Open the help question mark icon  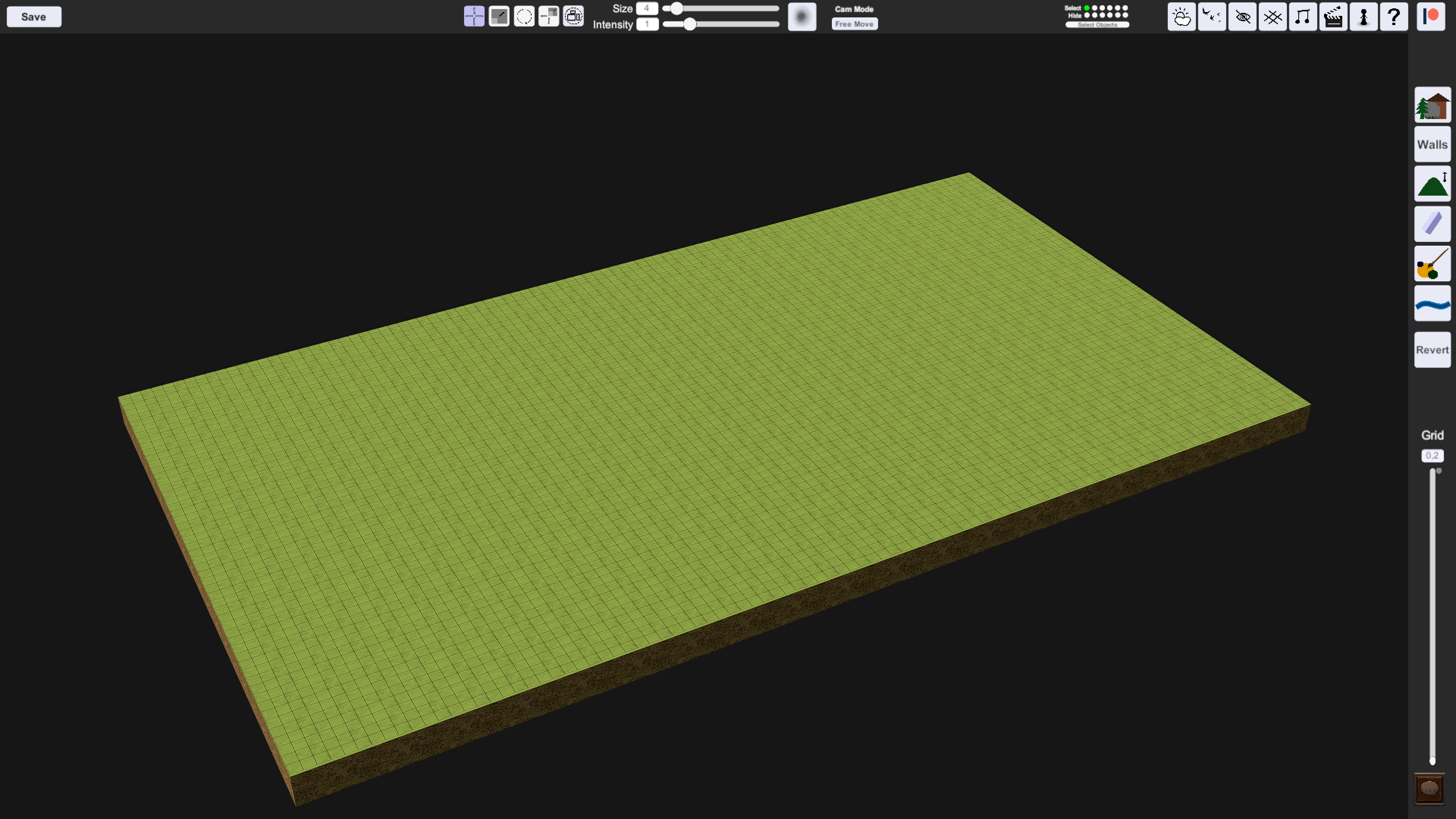point(1394,17)
